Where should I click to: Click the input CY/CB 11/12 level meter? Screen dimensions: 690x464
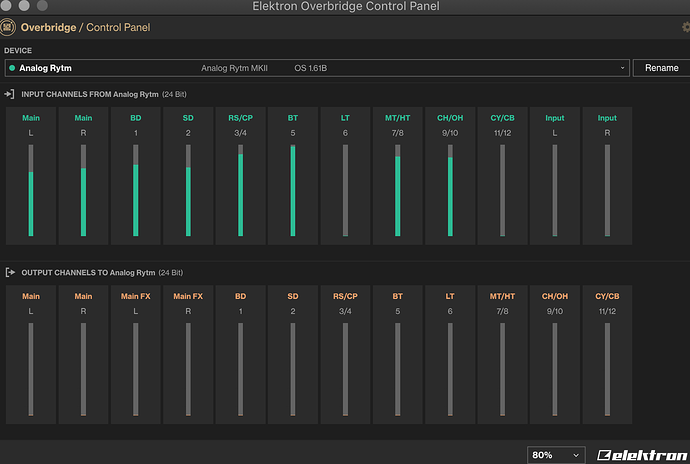point(503,190)
